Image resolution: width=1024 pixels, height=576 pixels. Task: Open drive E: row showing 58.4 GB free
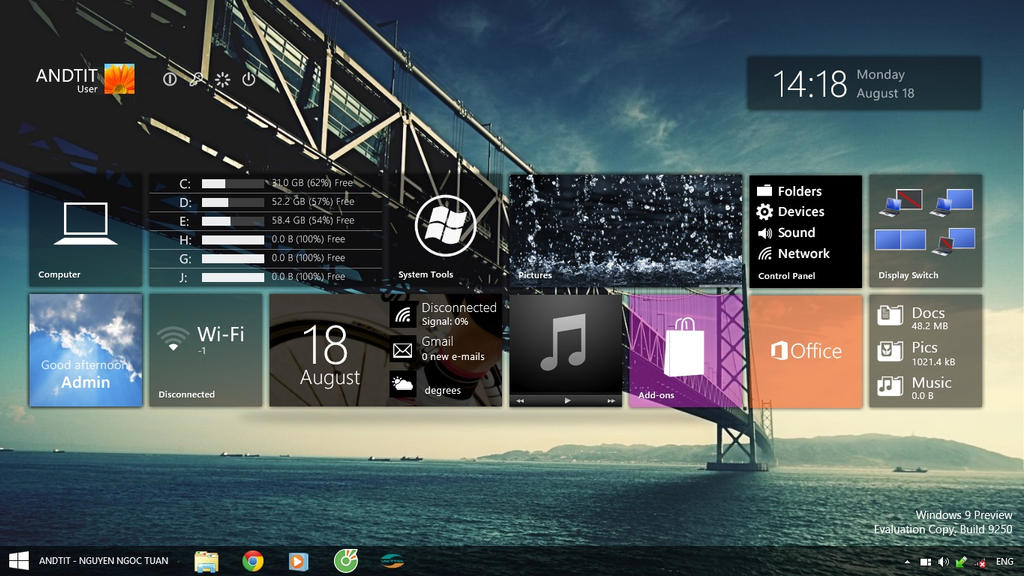point(266,221)
